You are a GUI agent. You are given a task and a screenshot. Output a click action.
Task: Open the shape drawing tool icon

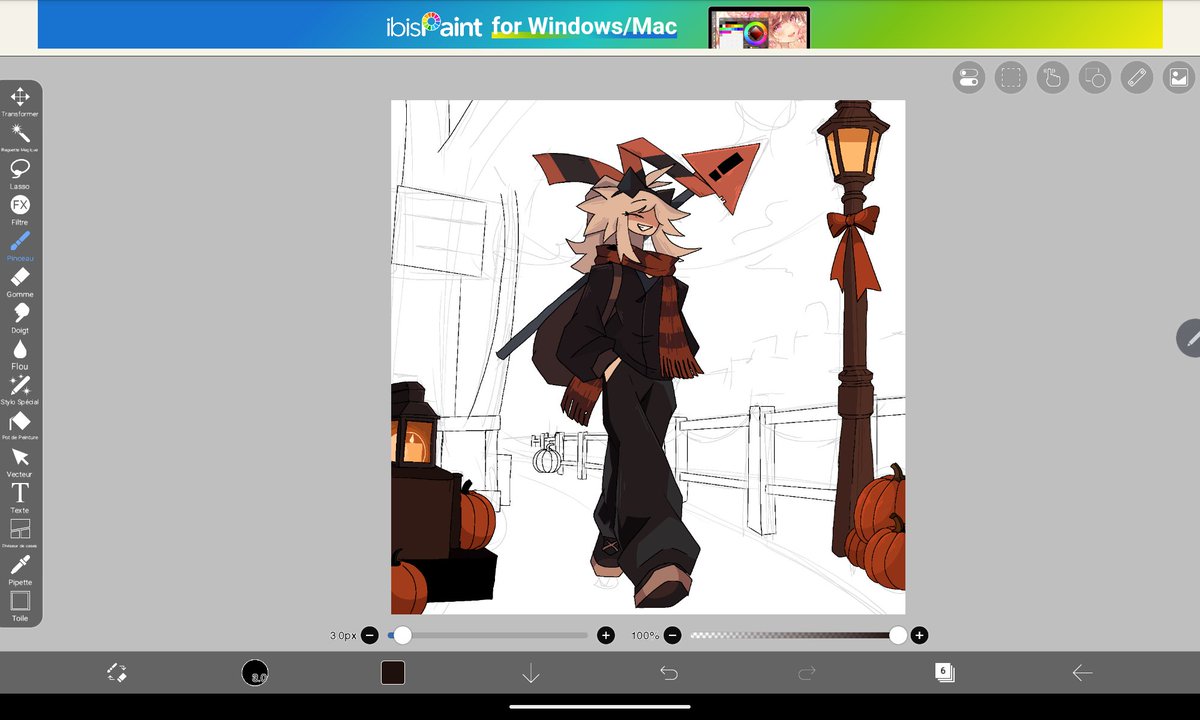pos(1095,78)
